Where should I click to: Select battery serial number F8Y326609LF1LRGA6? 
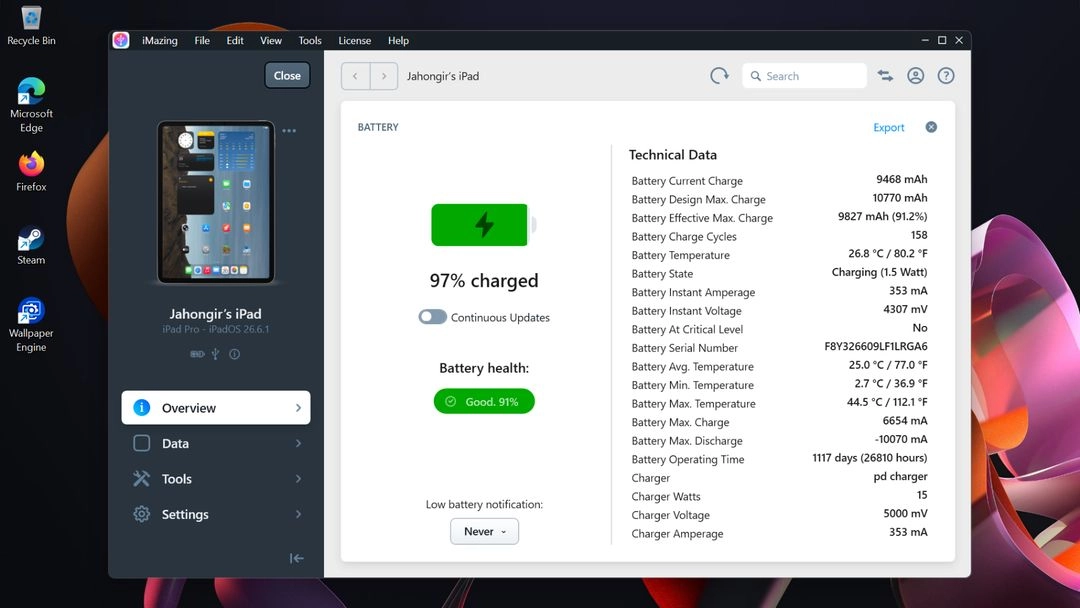tap(875, 346)
